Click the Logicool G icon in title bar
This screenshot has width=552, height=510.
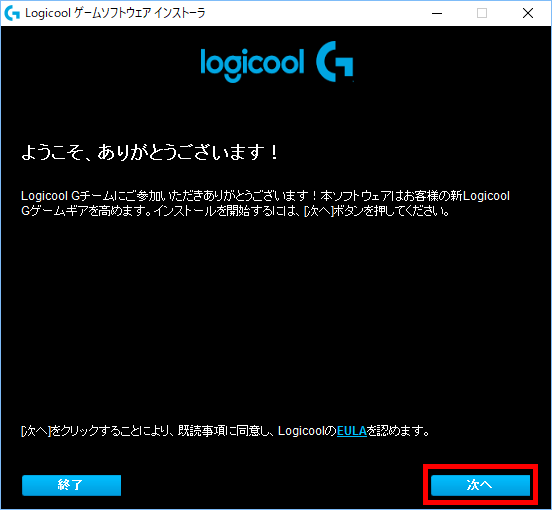[12, 13]
